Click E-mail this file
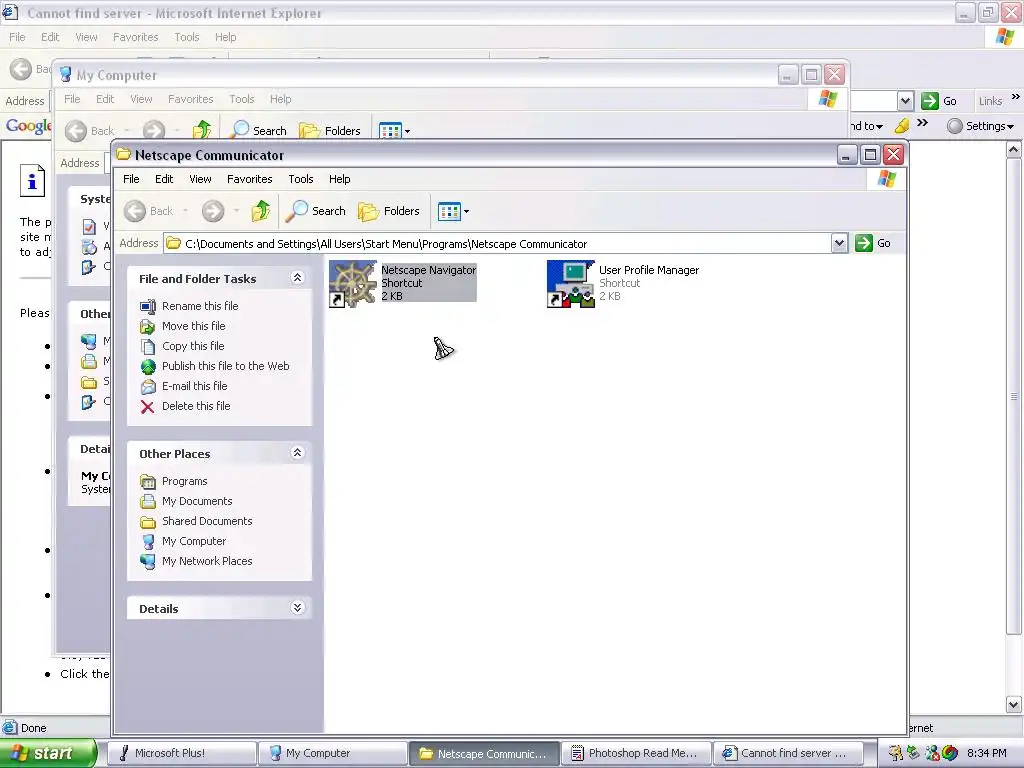1024x768 pixels. [x=195, y=386]
